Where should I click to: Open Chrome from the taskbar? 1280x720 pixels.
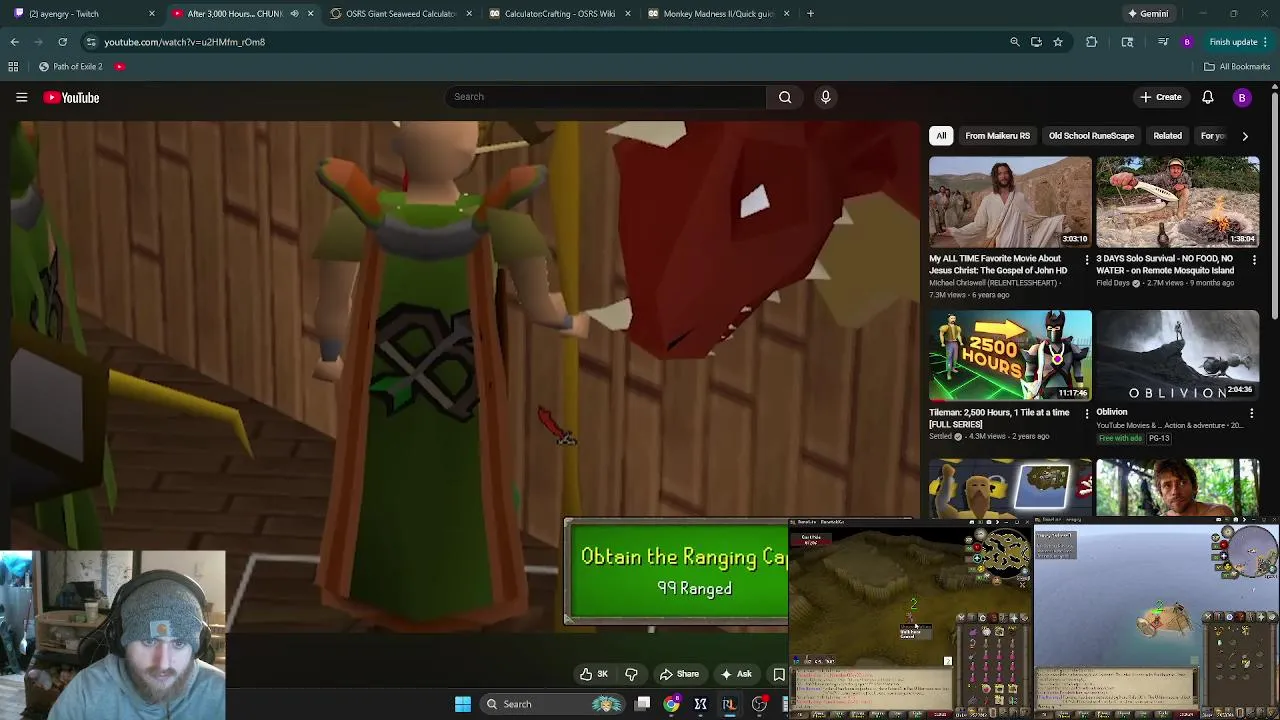click(x=672, y=704)
